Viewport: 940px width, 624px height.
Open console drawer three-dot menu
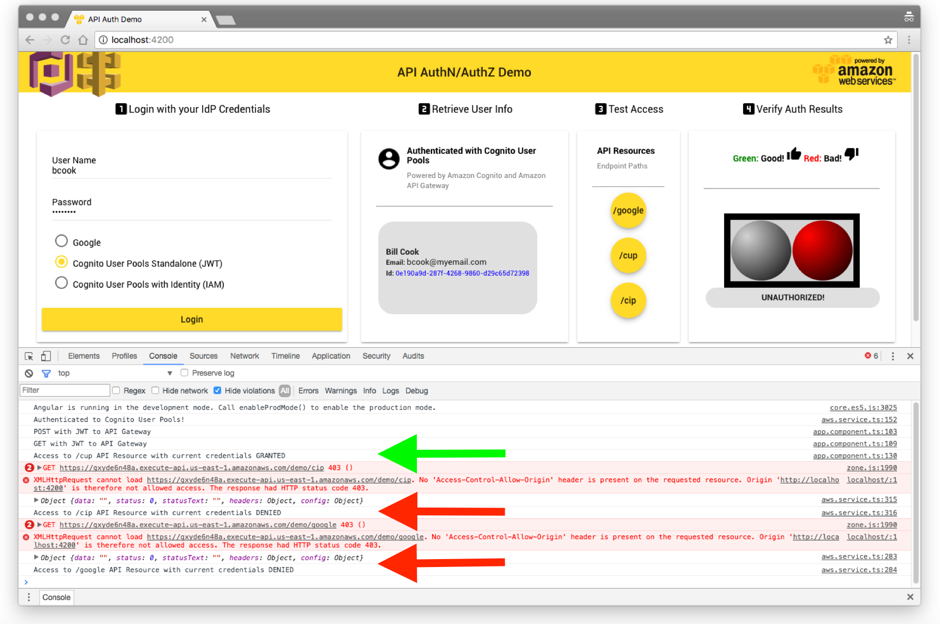[28, 597]
